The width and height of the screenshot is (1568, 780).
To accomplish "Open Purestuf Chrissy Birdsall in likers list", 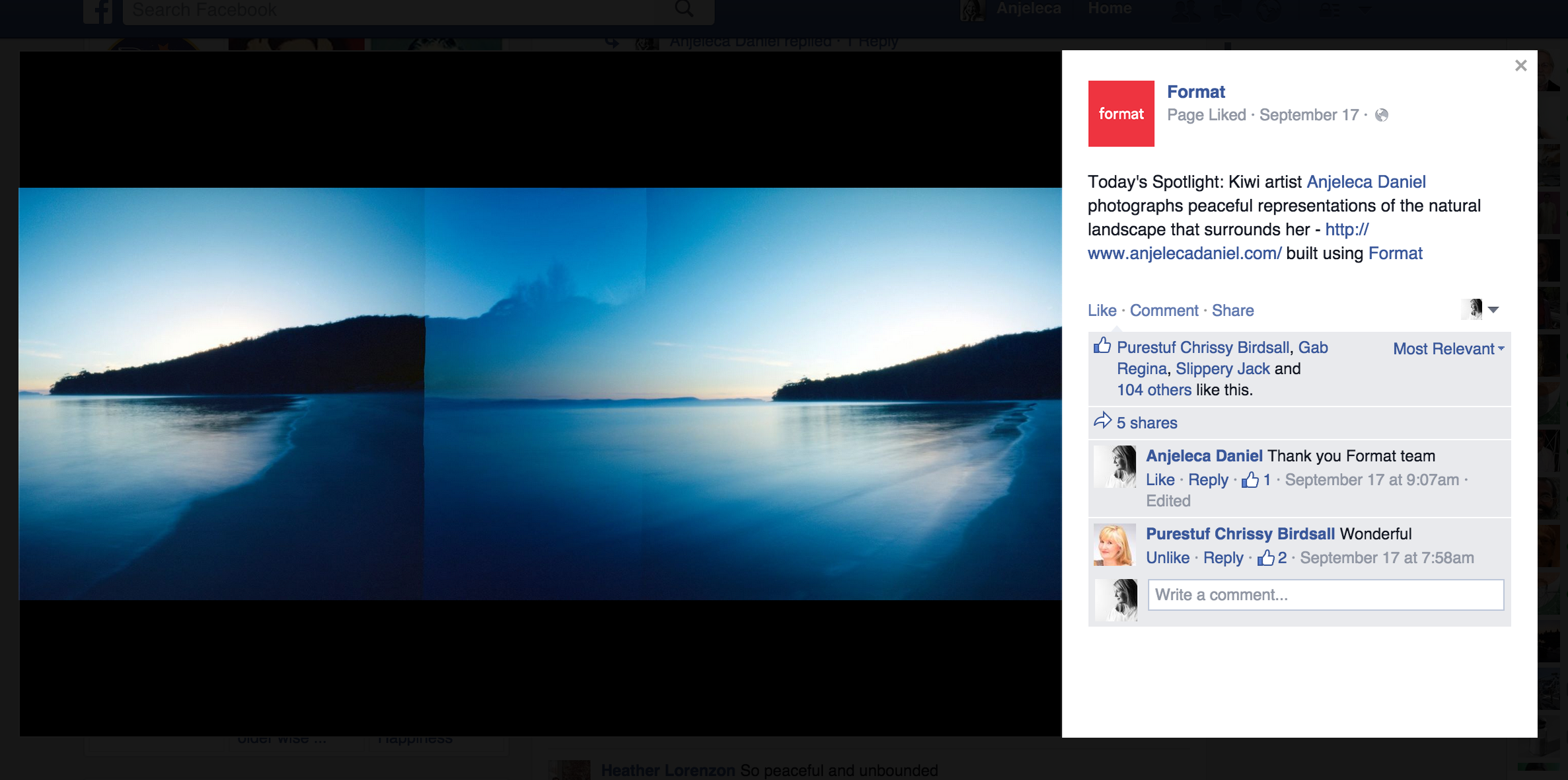I will coord(1203,348).
